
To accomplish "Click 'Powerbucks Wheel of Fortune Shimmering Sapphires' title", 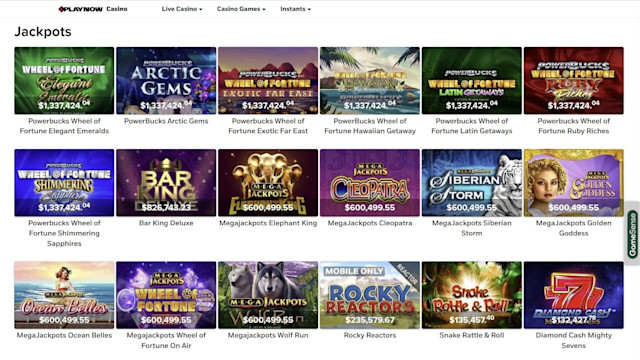I will (64, 233).
